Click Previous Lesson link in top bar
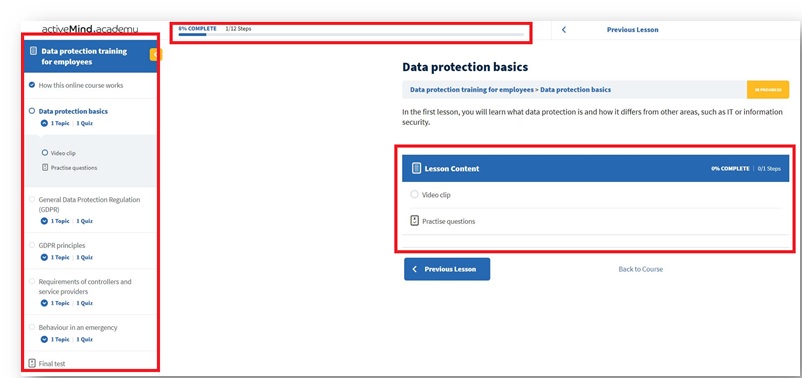This screenshot has height=378, width=802. [632, 30]
